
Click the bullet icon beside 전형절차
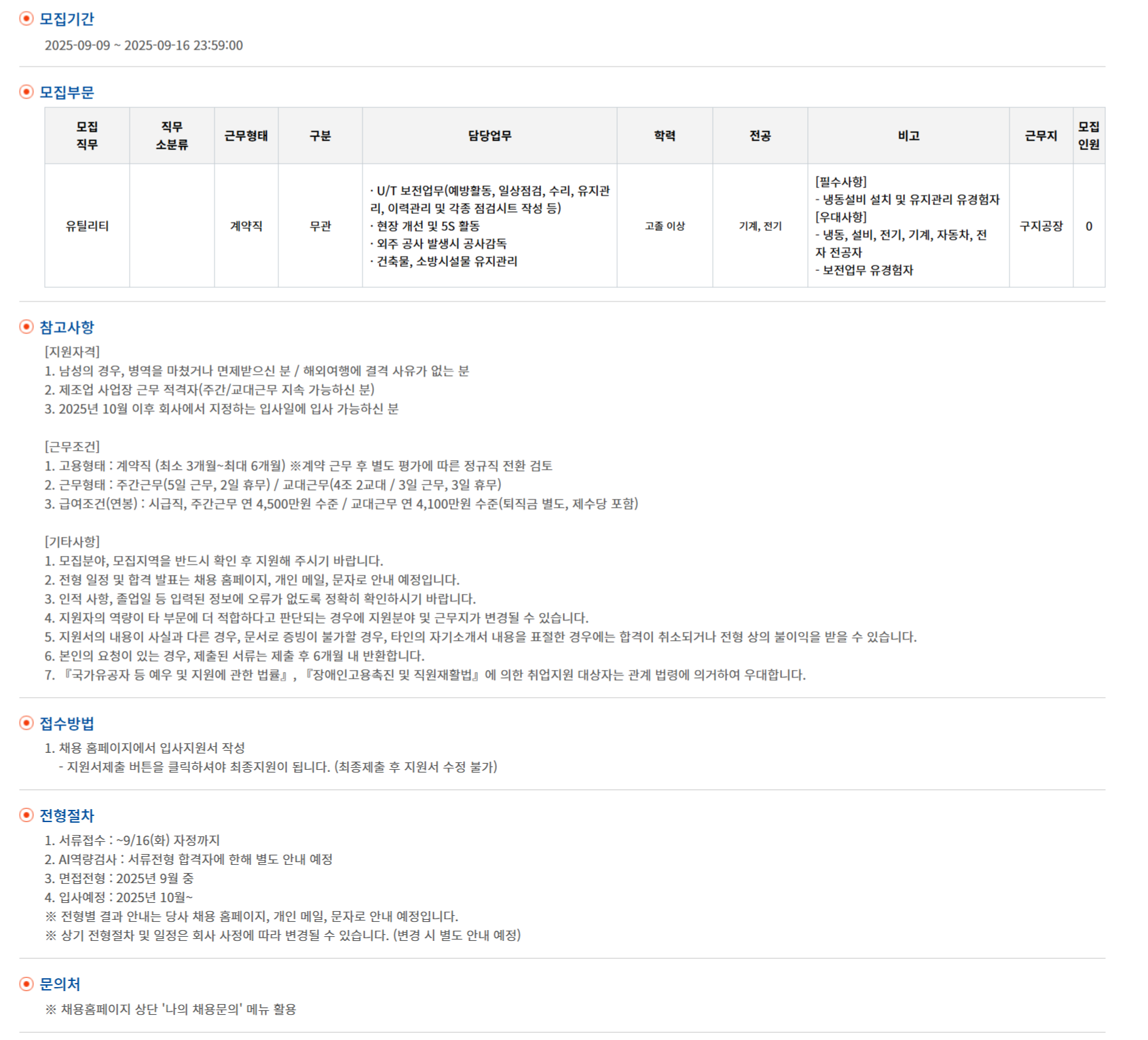[x=26, y=815]
